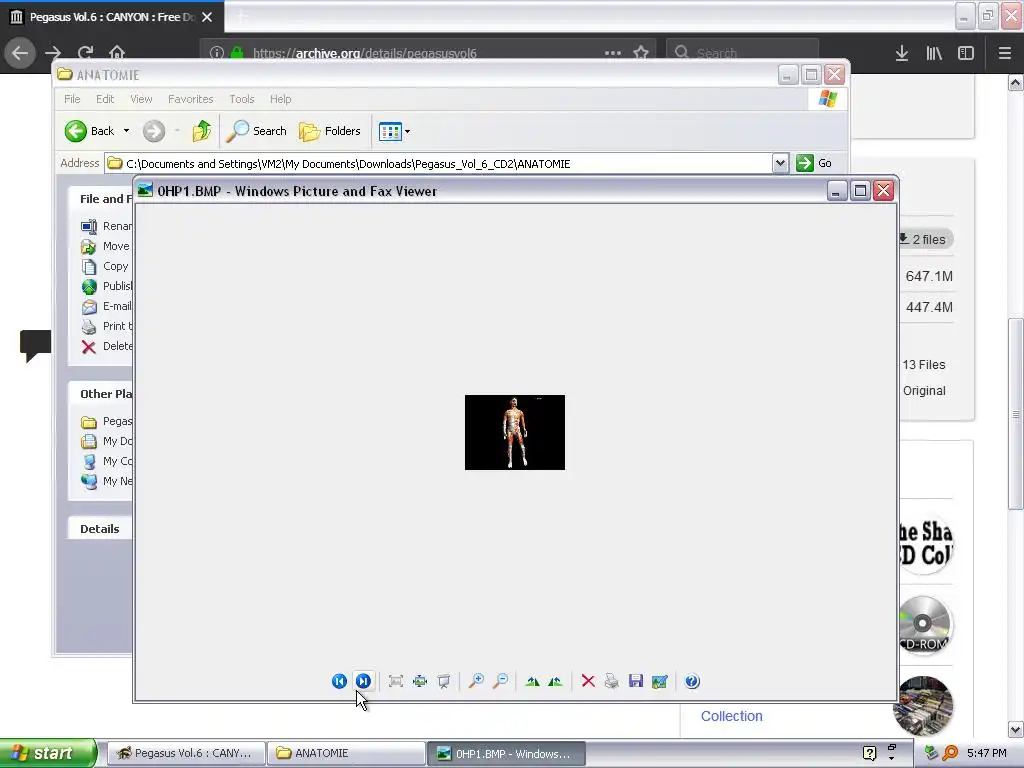
Task: Click Back button in ANATOMIE window
Action: pos(90,131)
